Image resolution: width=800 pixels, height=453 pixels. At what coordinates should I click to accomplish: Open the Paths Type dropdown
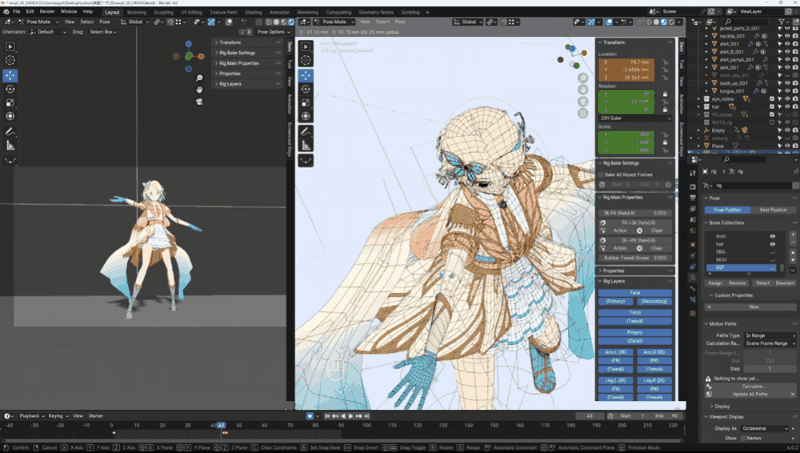pyautogui.click(x=770, y=335)
